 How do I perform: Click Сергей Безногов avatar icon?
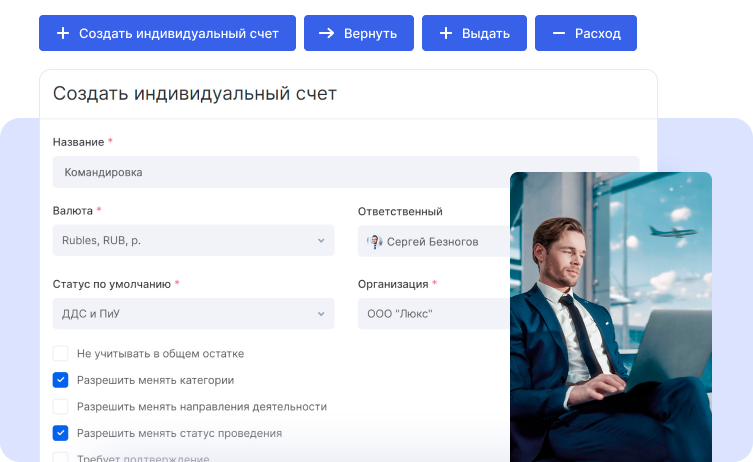pyautogui.click(x=375, y=242)
